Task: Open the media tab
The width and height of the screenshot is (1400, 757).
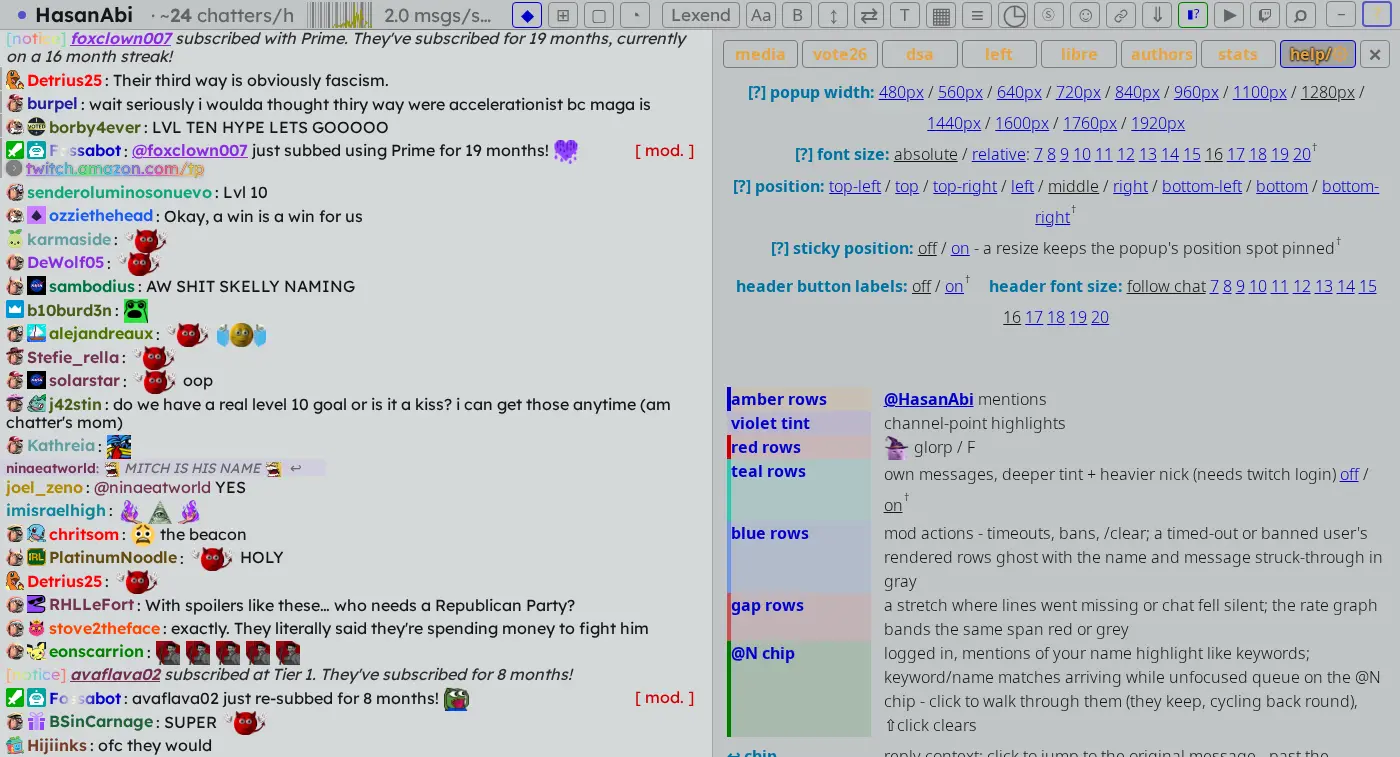Action: (760, 54)
